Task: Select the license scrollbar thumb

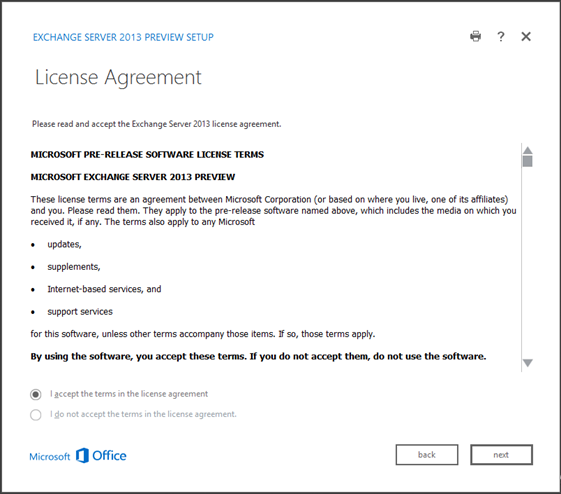Action: click(x=527, y=161)
